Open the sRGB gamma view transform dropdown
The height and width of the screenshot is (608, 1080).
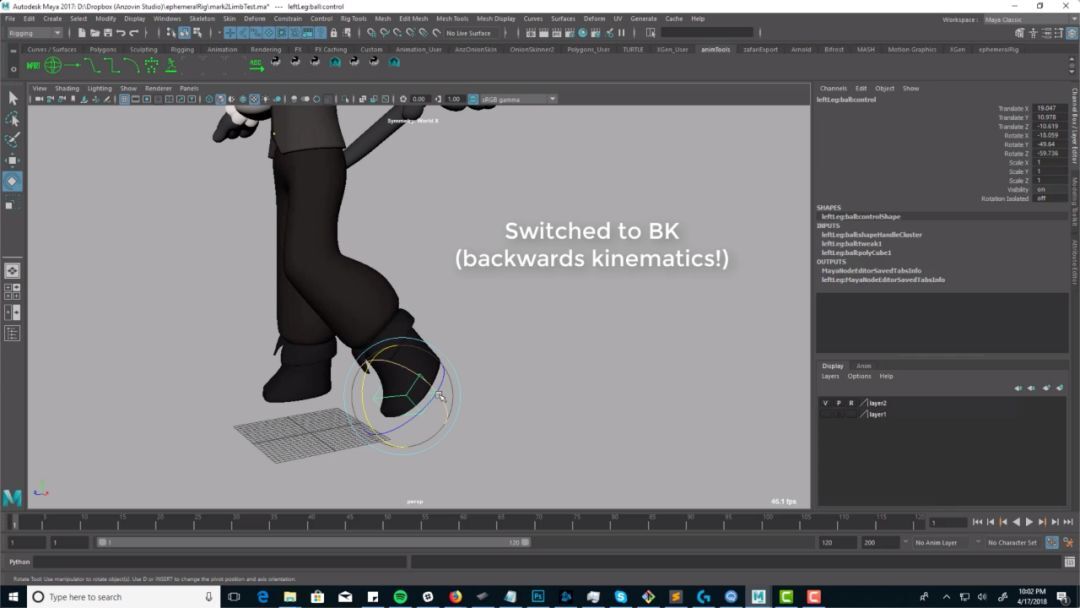[x=517, y=99]
